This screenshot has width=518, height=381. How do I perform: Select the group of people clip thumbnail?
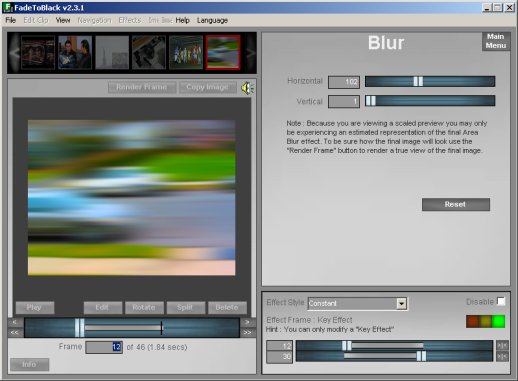(x=186, y=53)
